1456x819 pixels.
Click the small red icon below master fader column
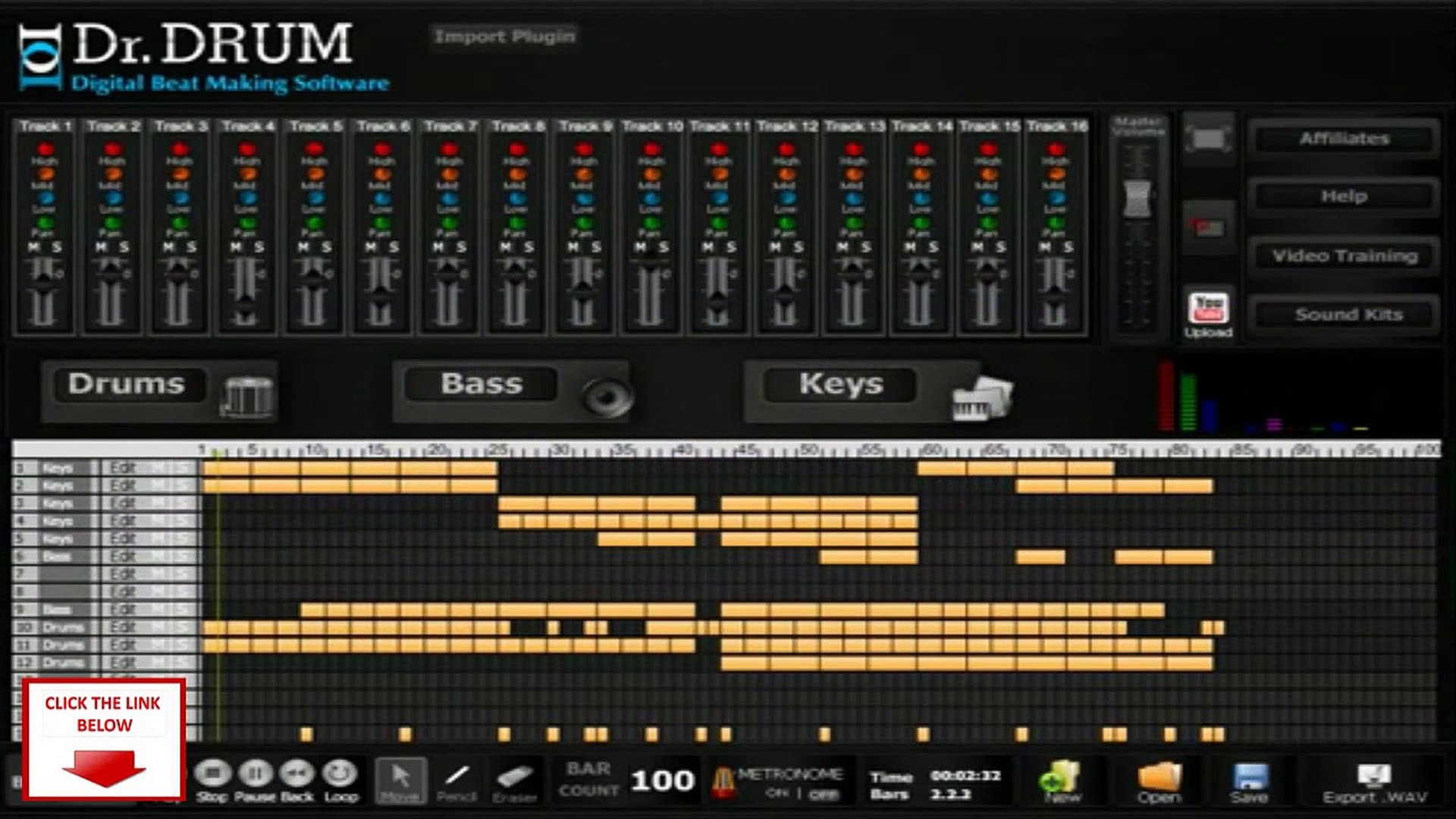pyautogui.click(x=1208, y=227)
